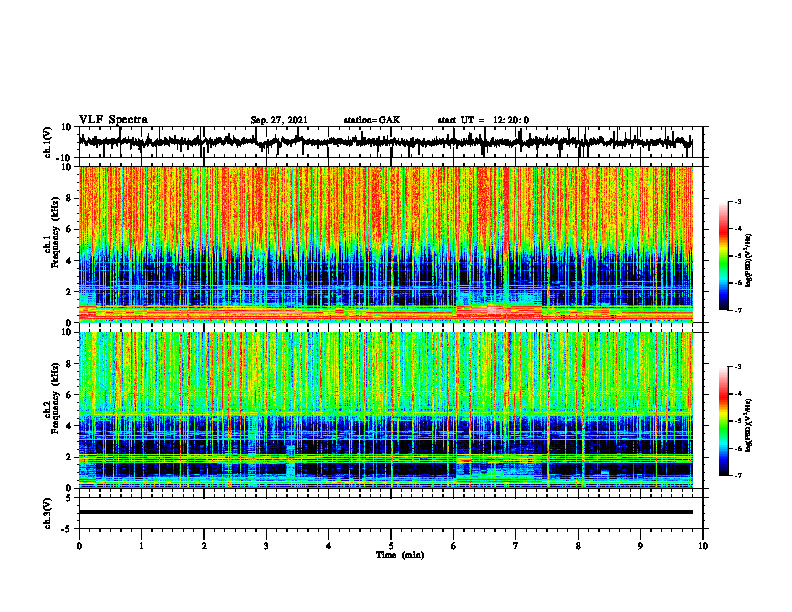Screen dimensions: 792x612
Task: Click time axis tick label "3"
Action: point(266,546)
